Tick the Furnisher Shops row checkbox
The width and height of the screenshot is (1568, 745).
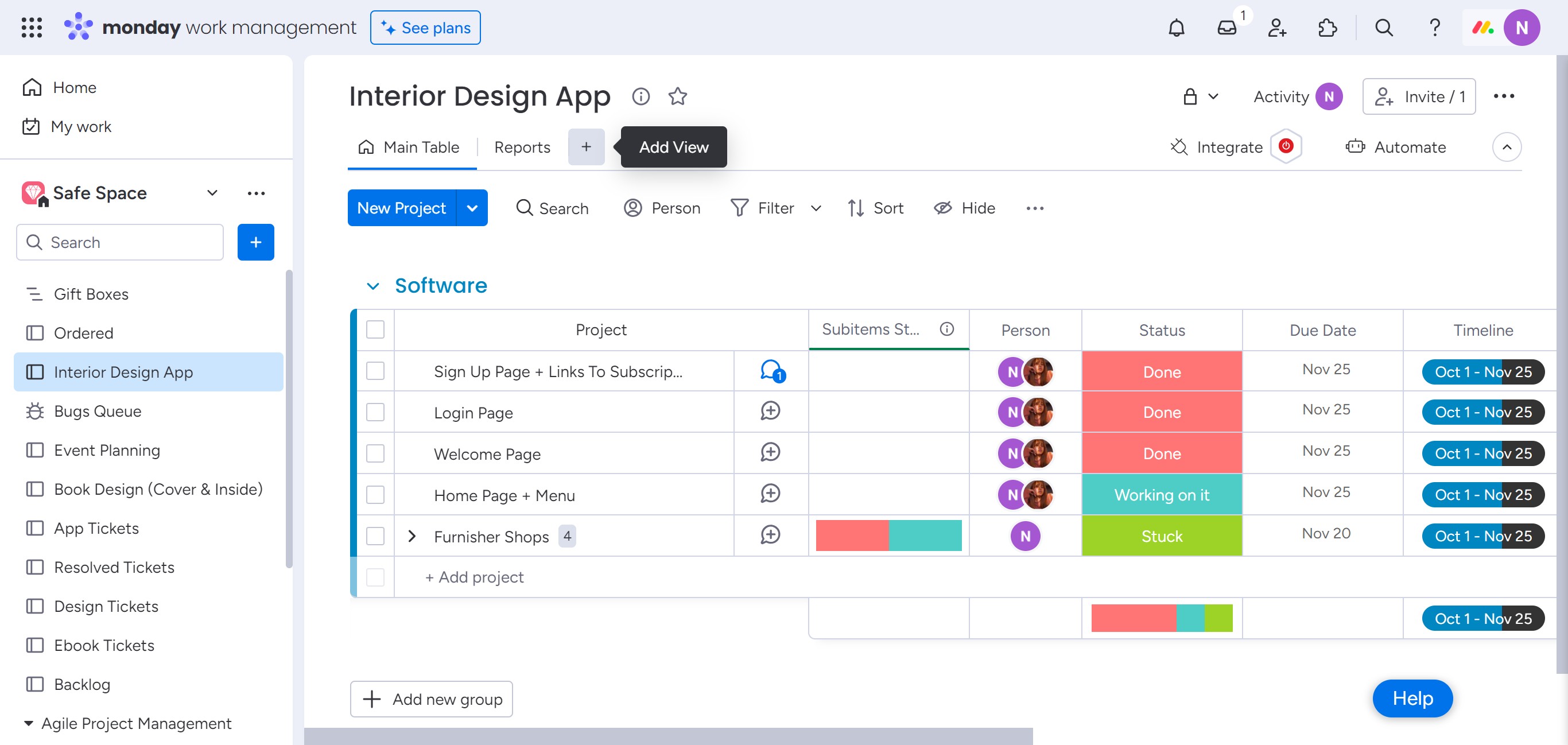375,536
